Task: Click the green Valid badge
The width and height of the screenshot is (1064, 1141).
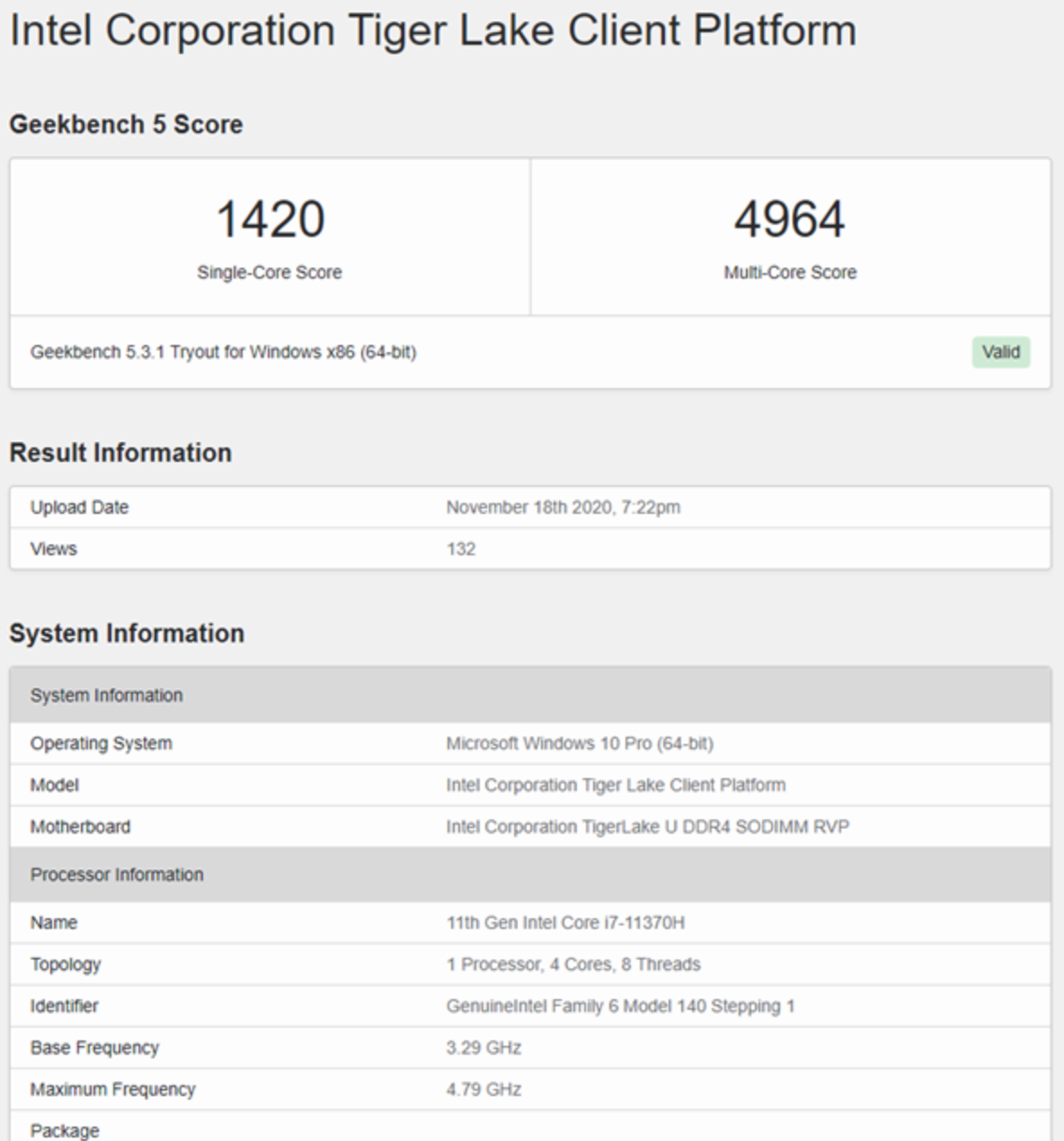Action: (x=1000, y=352)
